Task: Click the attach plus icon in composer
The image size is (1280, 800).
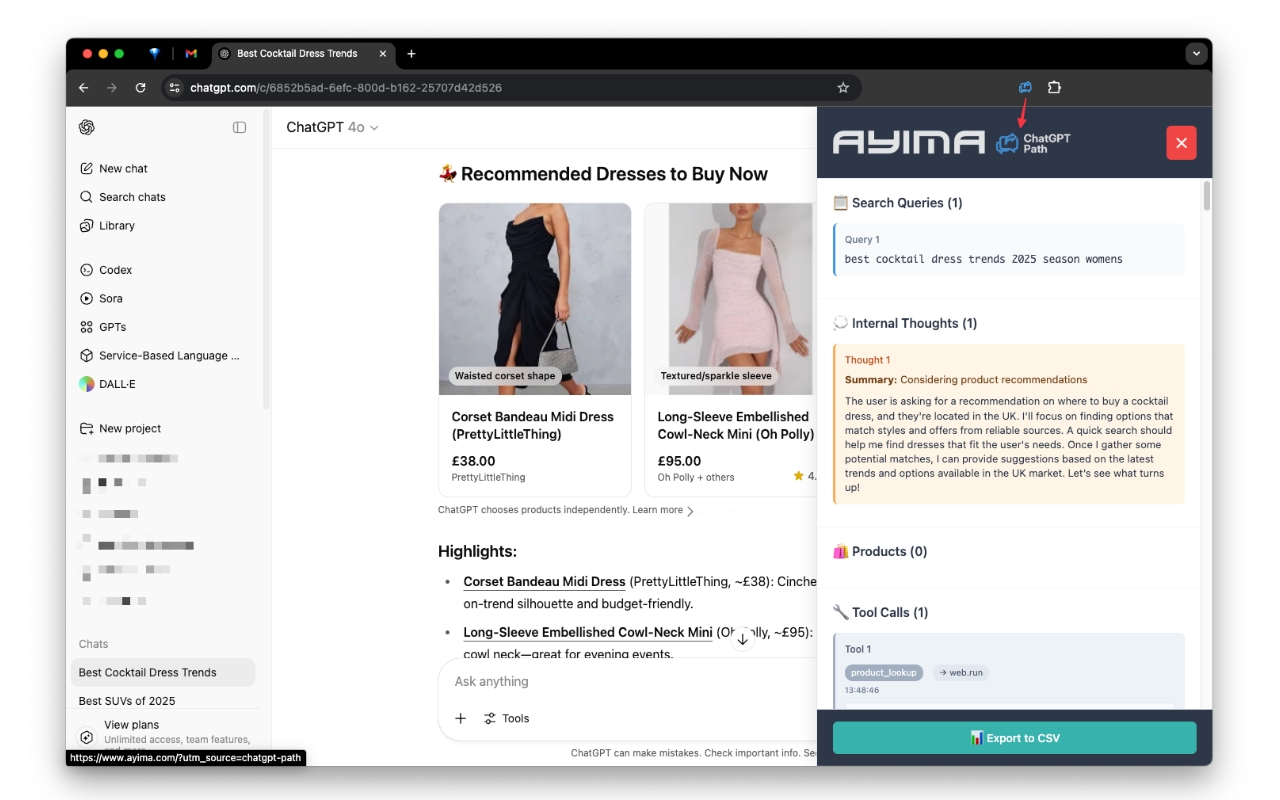Action: tap(460, 718)
